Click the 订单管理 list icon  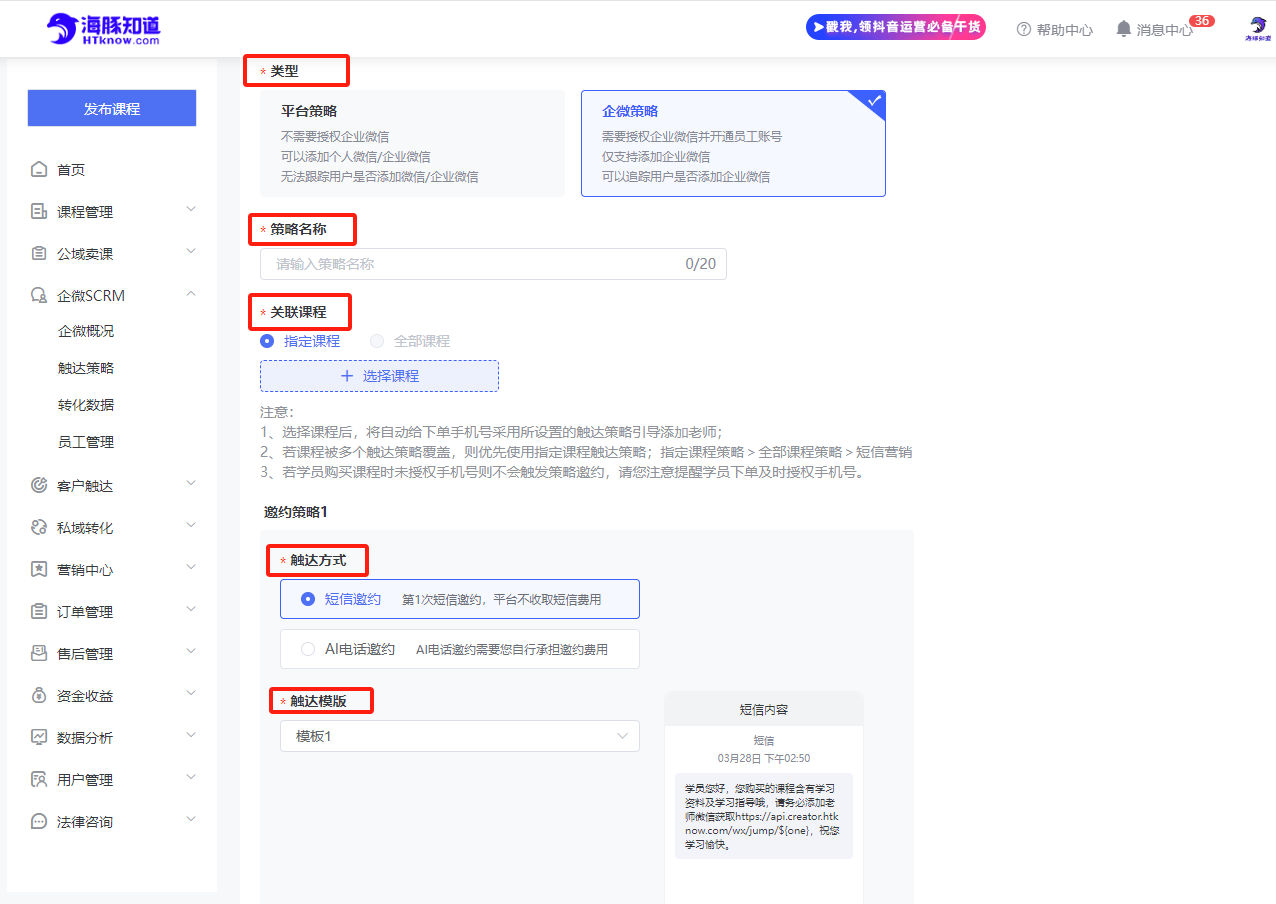point(39,612)
